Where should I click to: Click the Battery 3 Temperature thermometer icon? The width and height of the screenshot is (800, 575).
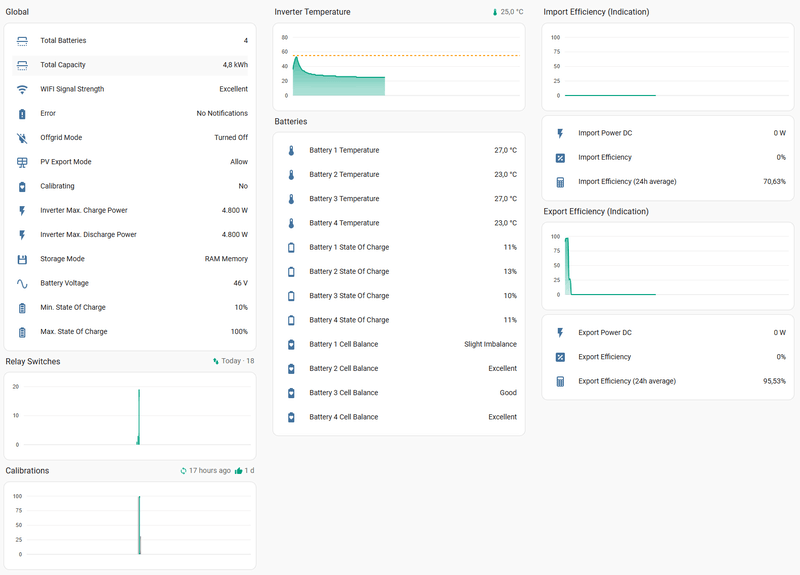point(291,199)
